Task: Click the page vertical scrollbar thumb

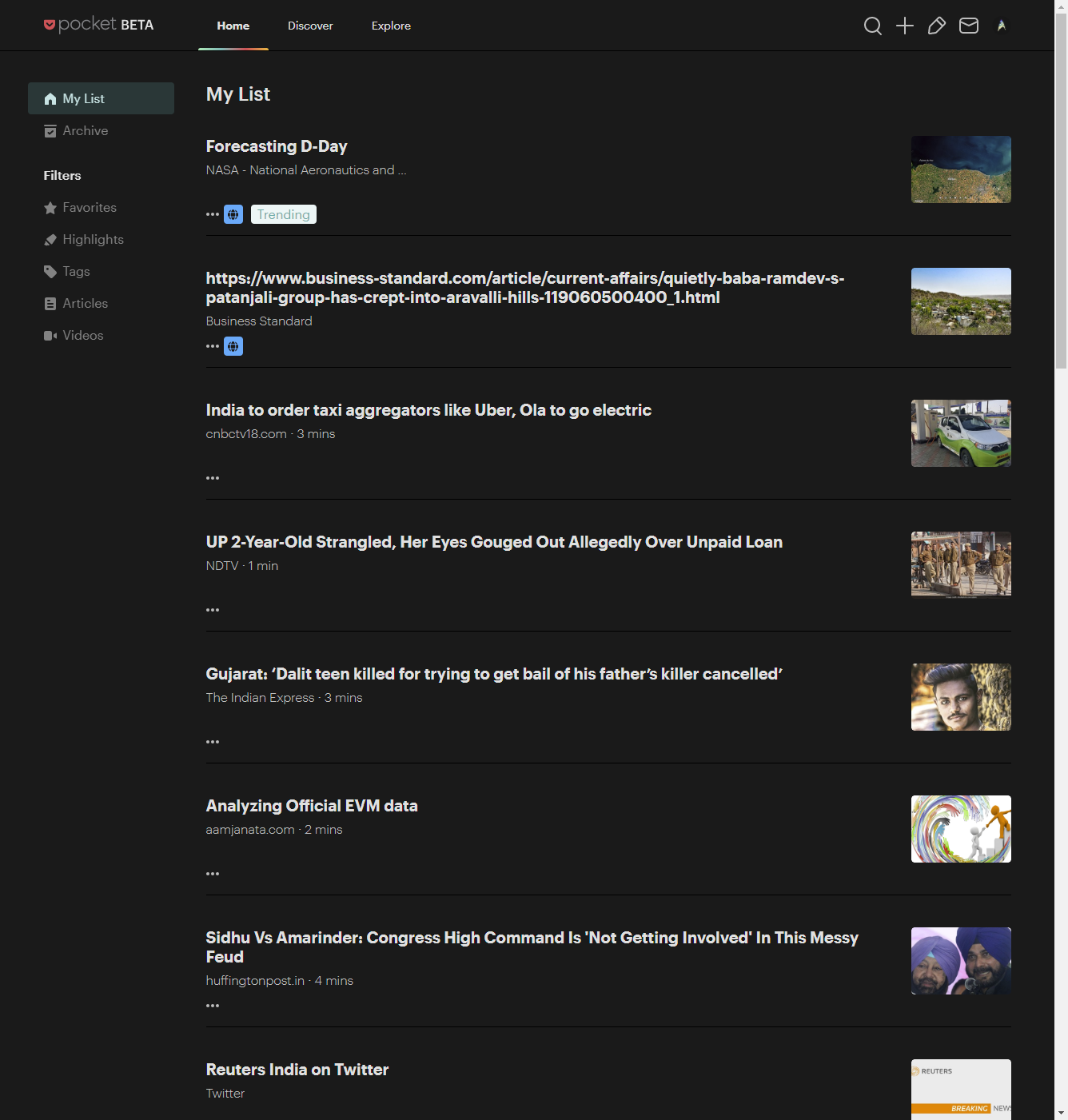Action: pyautogui.click(x=1061, y=190)
